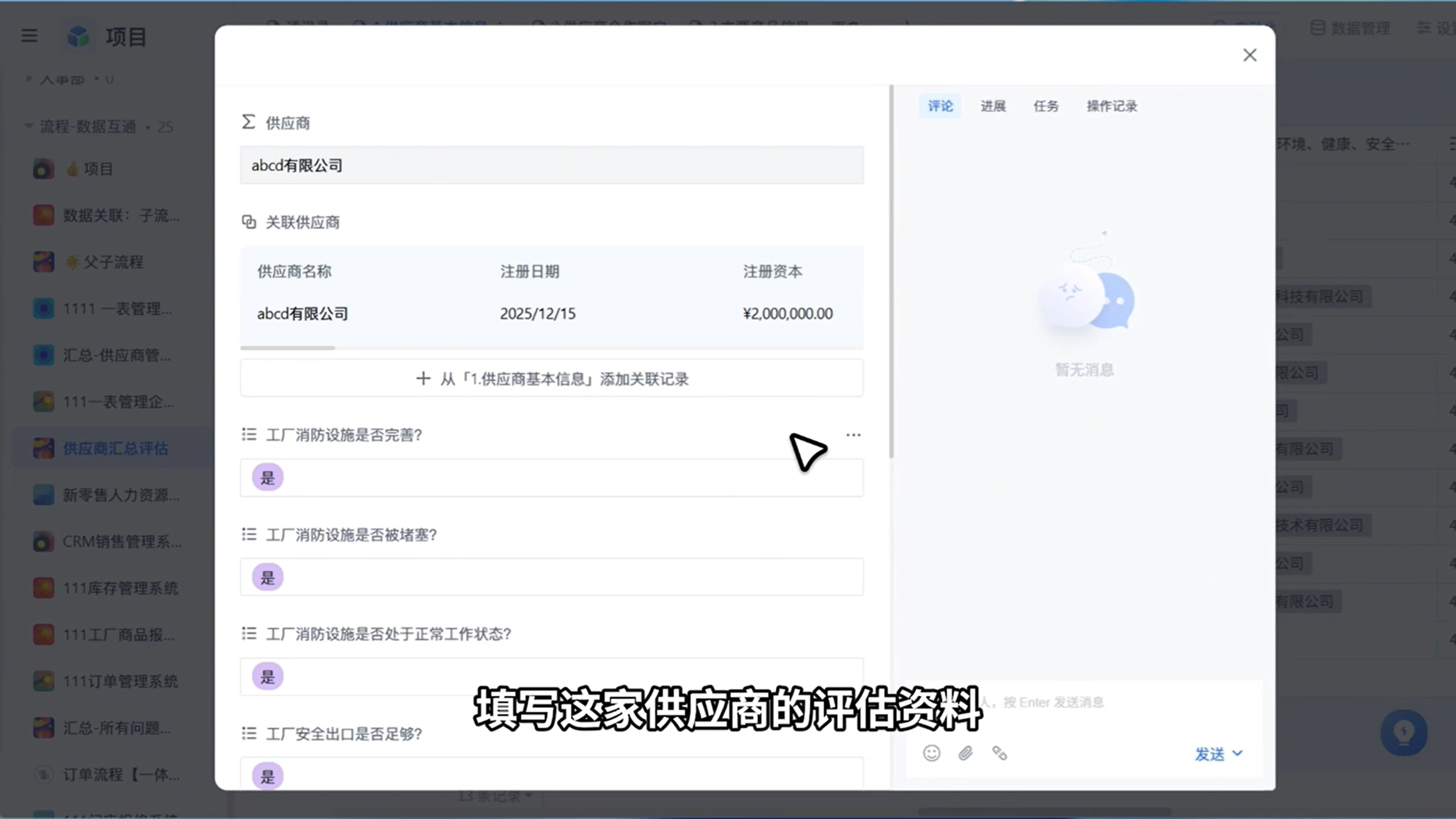Click the 环境、健康、安全 column header behind dialog
Image resolution: width=1456 pixels, height=819 pixels.
[x=1343, y=144]
